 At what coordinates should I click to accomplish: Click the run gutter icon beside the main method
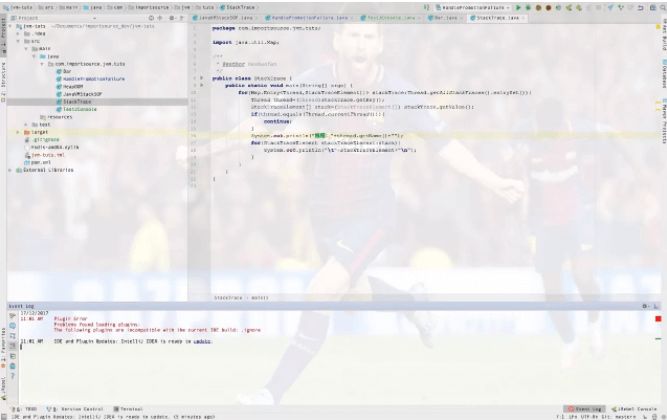click(202, 86)
